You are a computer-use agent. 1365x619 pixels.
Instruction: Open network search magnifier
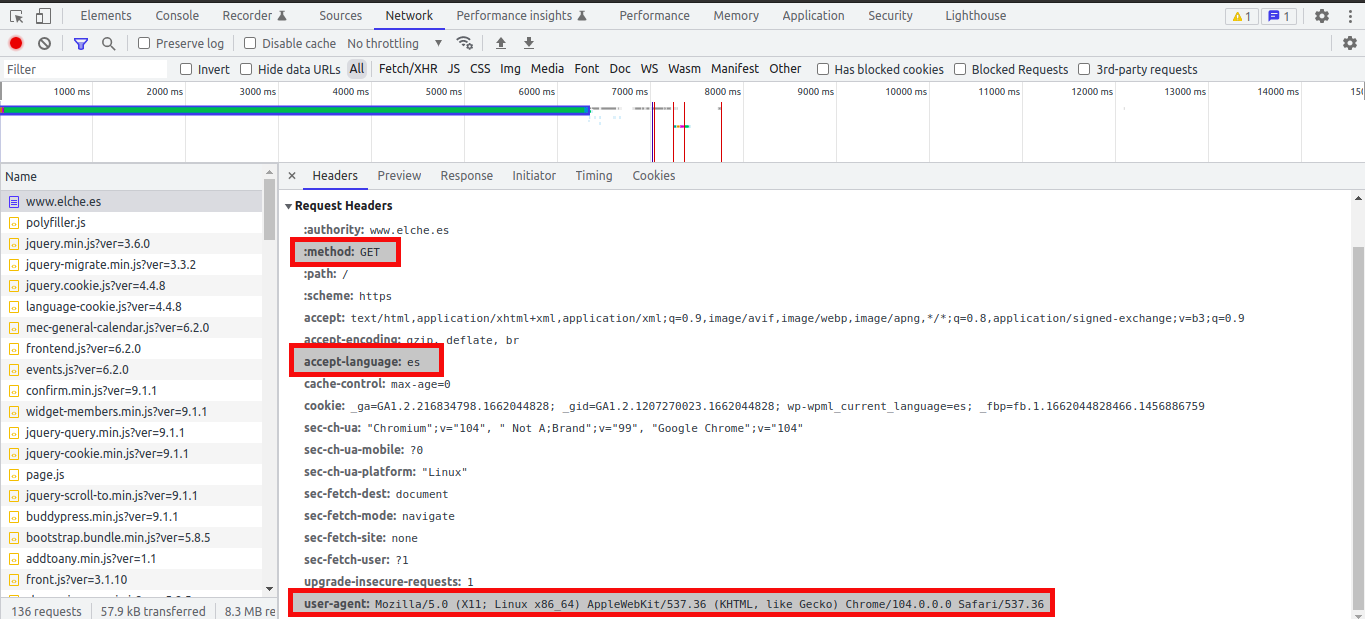108,43
